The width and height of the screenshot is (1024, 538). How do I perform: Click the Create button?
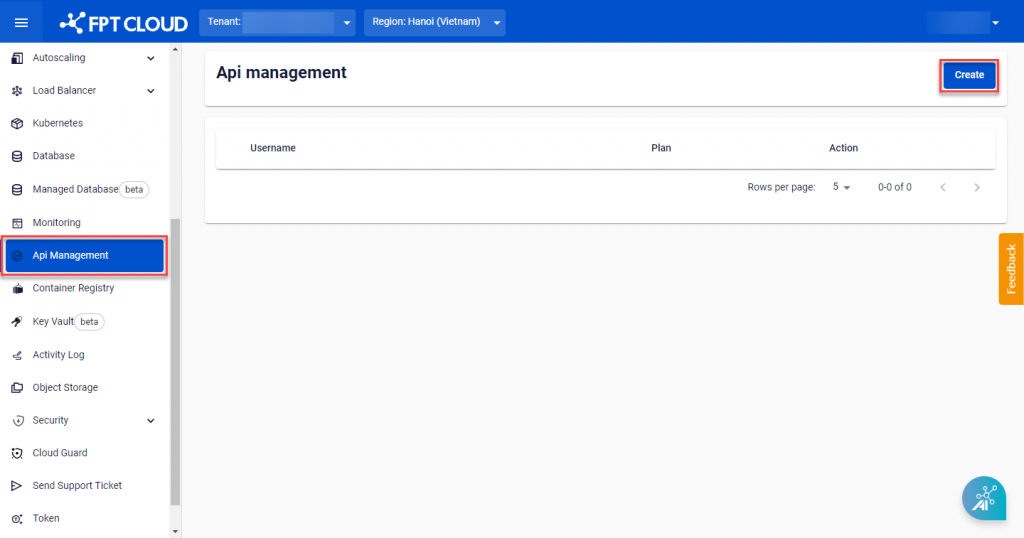968,75
